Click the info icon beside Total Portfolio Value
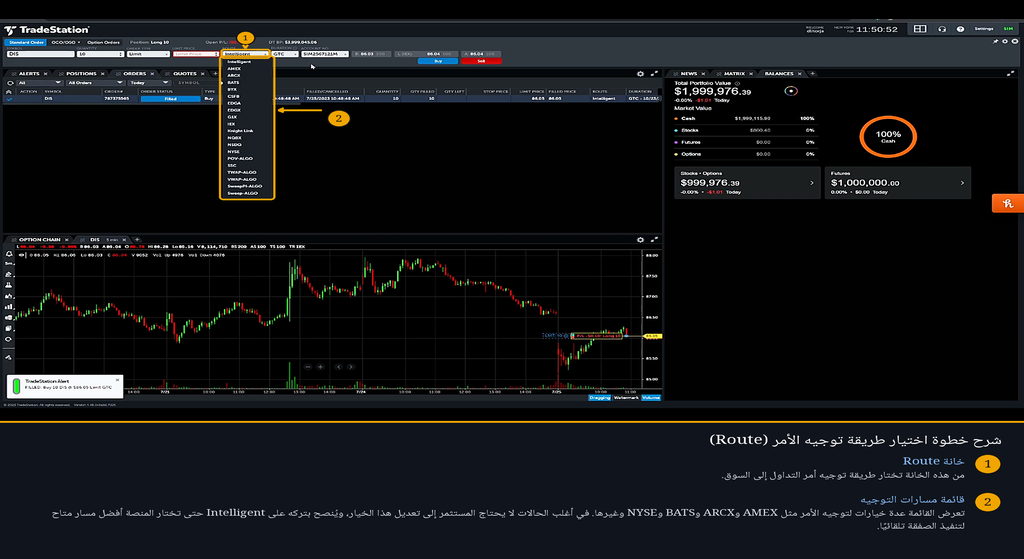 [737, 84]
